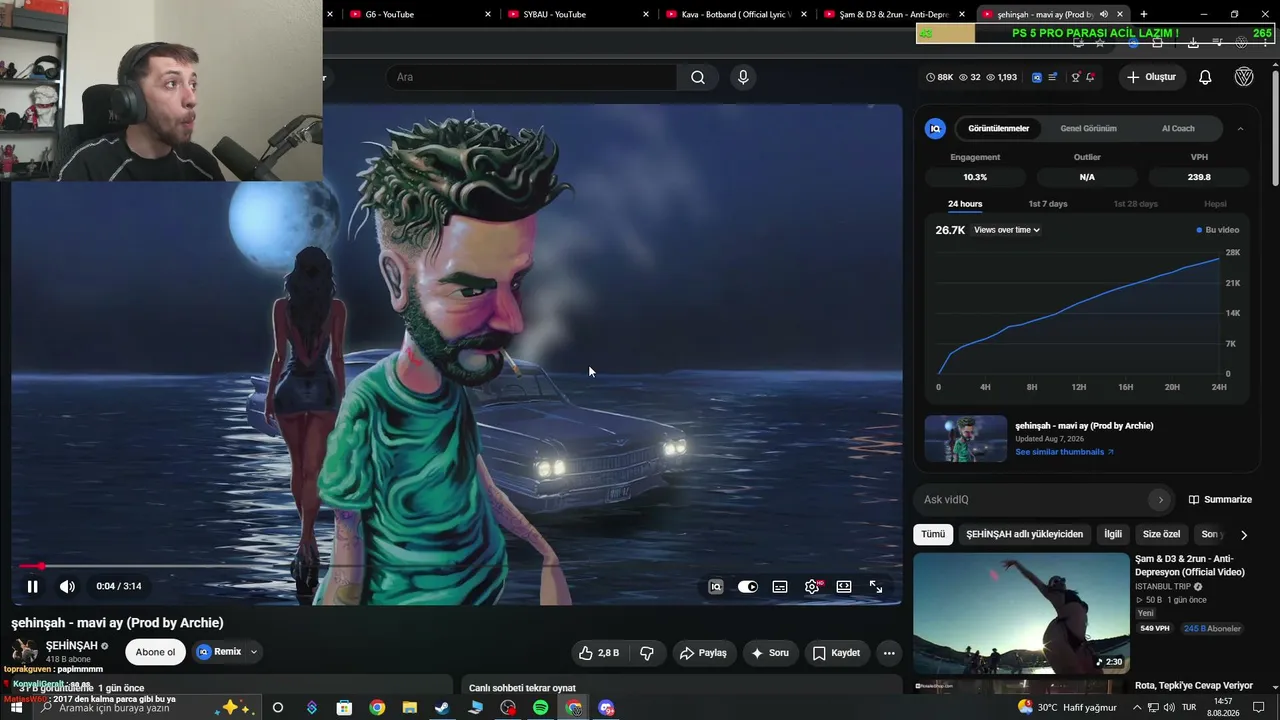Click the Ara search field
The width and height of the screenshot is (1280, 720).
point(531,77)
